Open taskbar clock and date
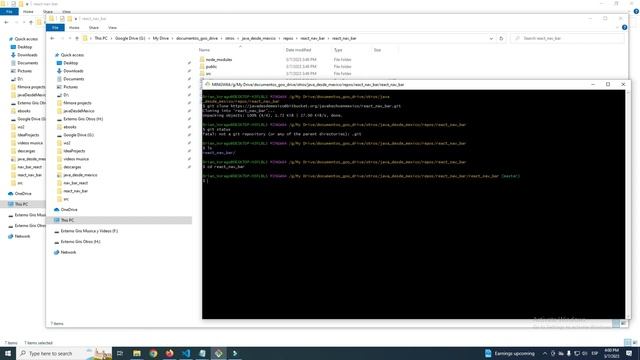 pos(611,353)
